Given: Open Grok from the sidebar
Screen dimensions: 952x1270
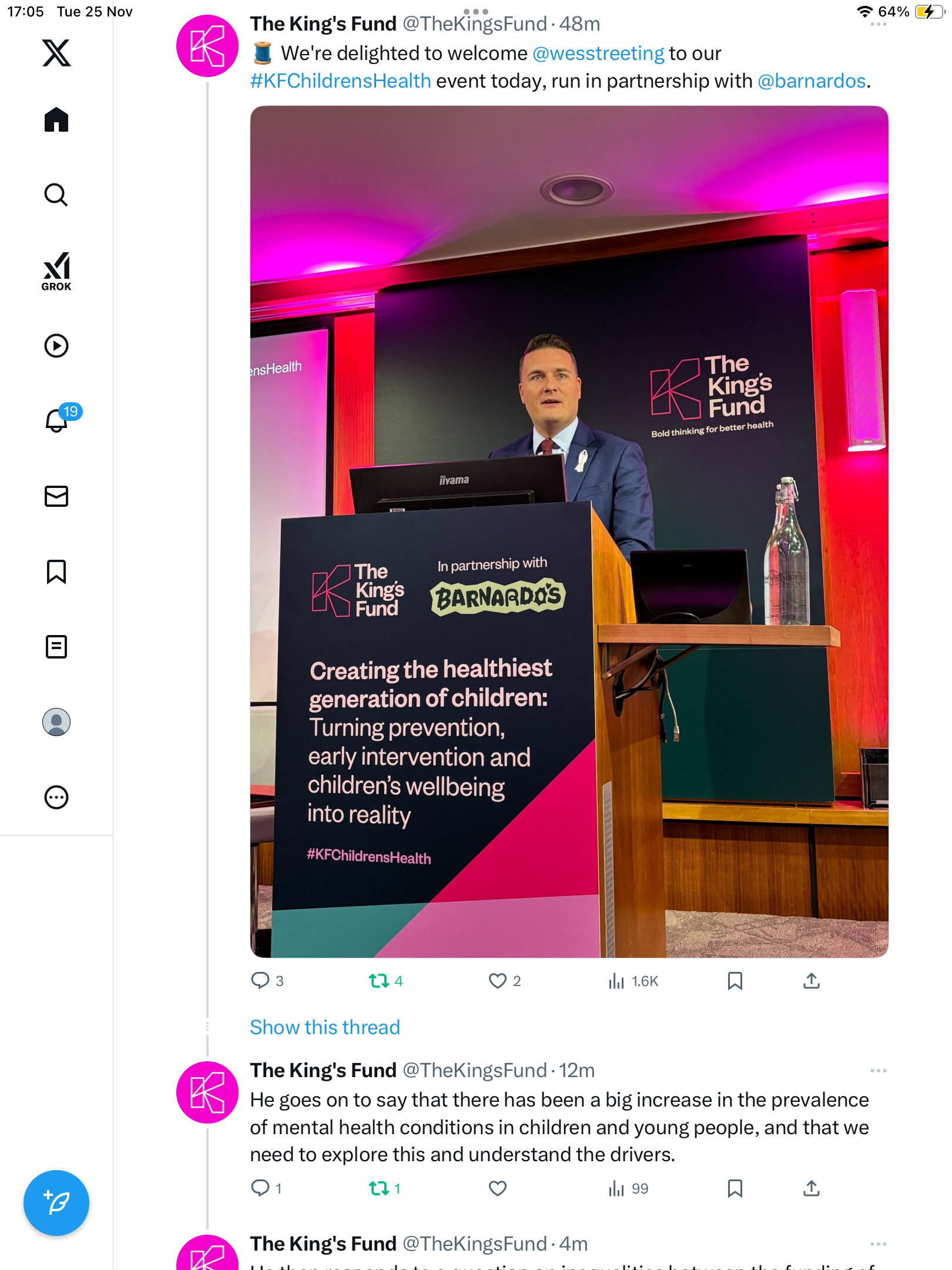Looking at the screenshot, I should (x=56, y=272).
